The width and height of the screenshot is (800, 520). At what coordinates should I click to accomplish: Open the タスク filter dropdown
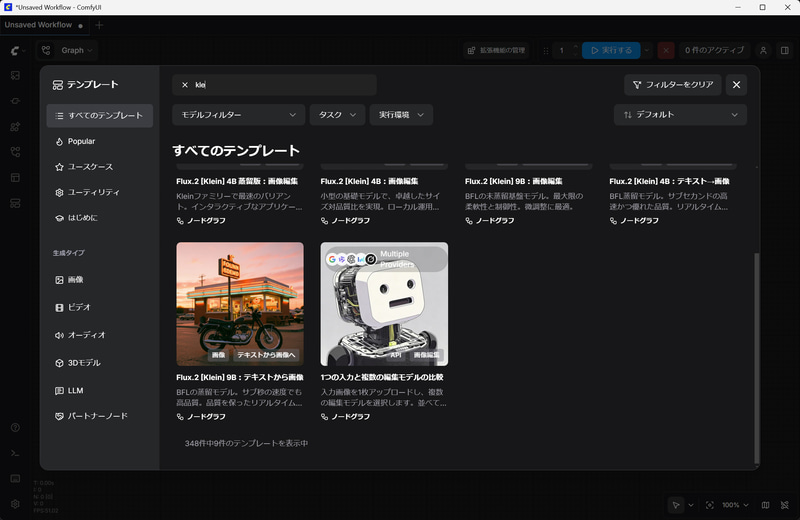337,115
